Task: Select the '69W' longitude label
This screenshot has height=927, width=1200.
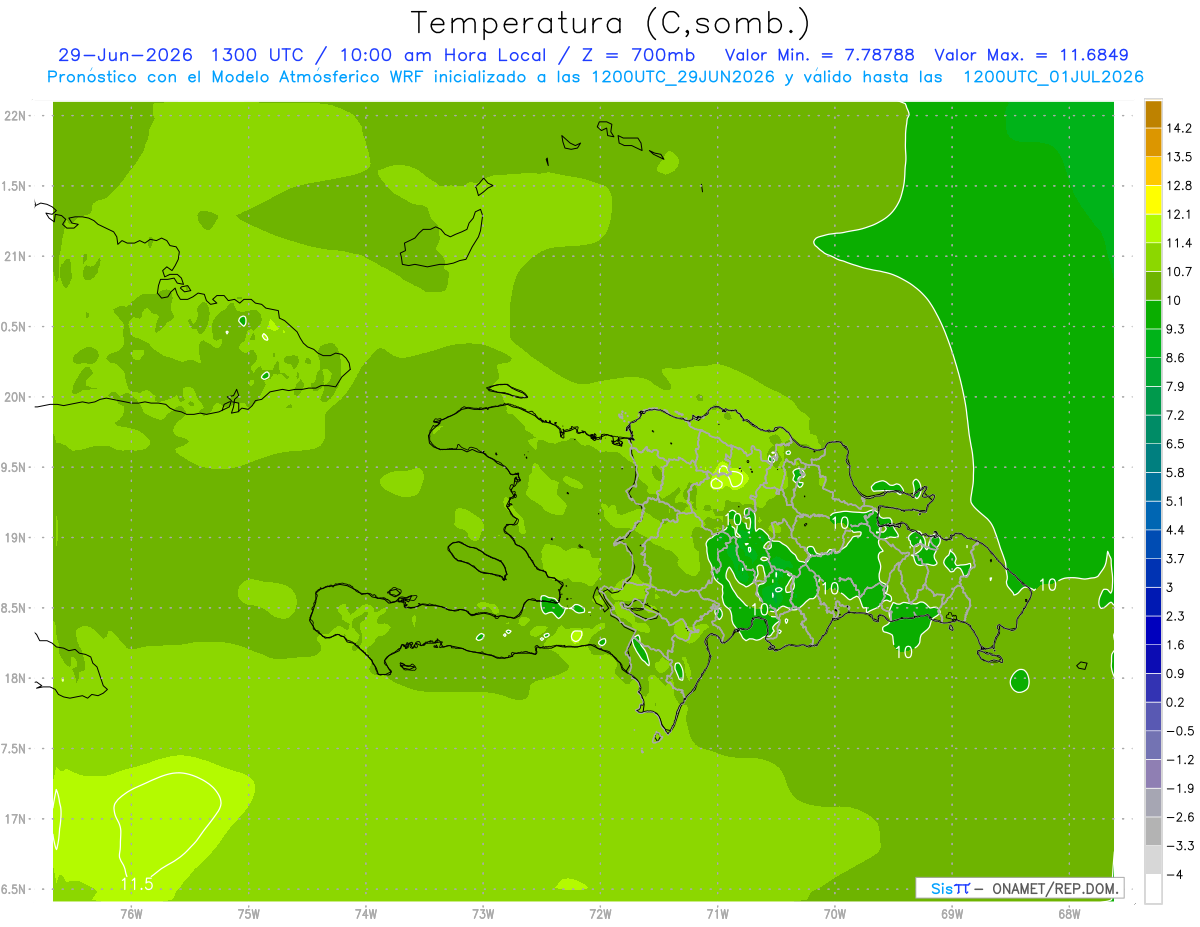Action: [x=952, y=914]
